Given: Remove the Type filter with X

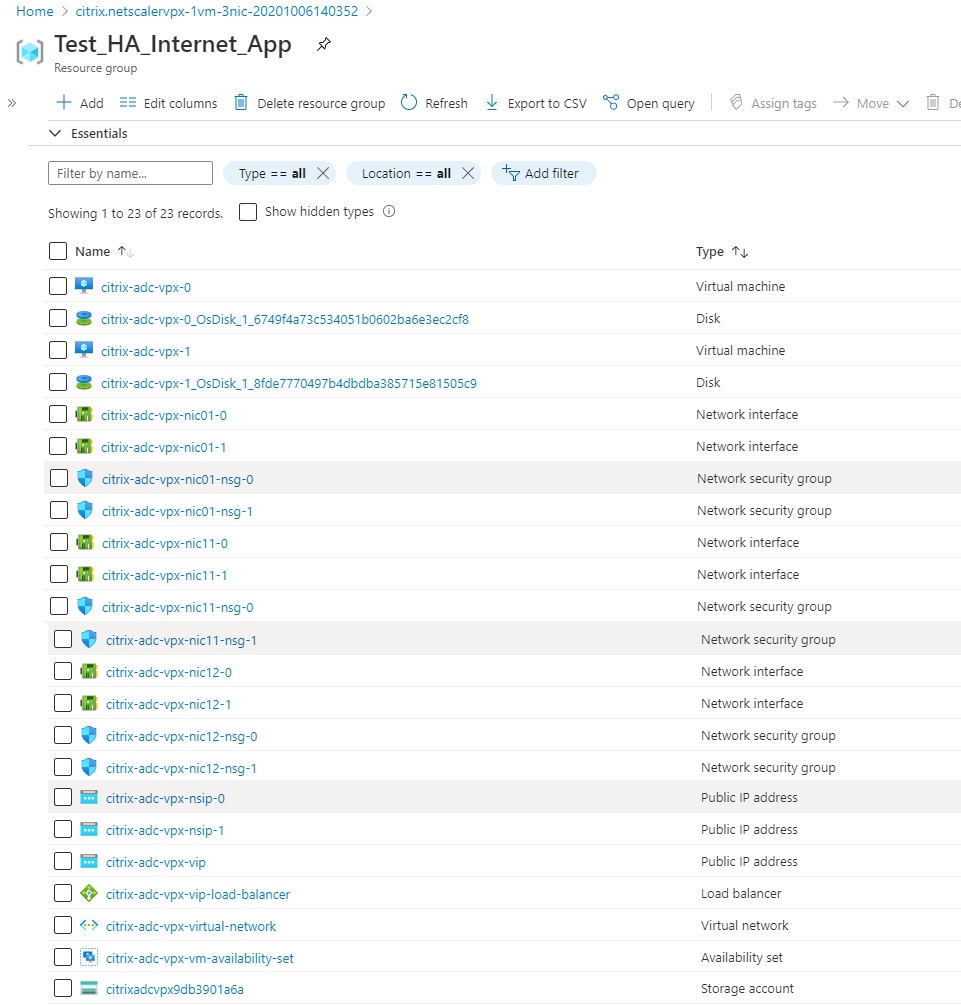Looking at the screenshot, I should pos(323,173).
